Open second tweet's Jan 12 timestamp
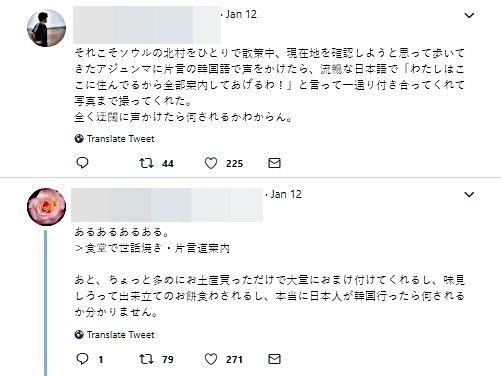 (x=286, y=194)
